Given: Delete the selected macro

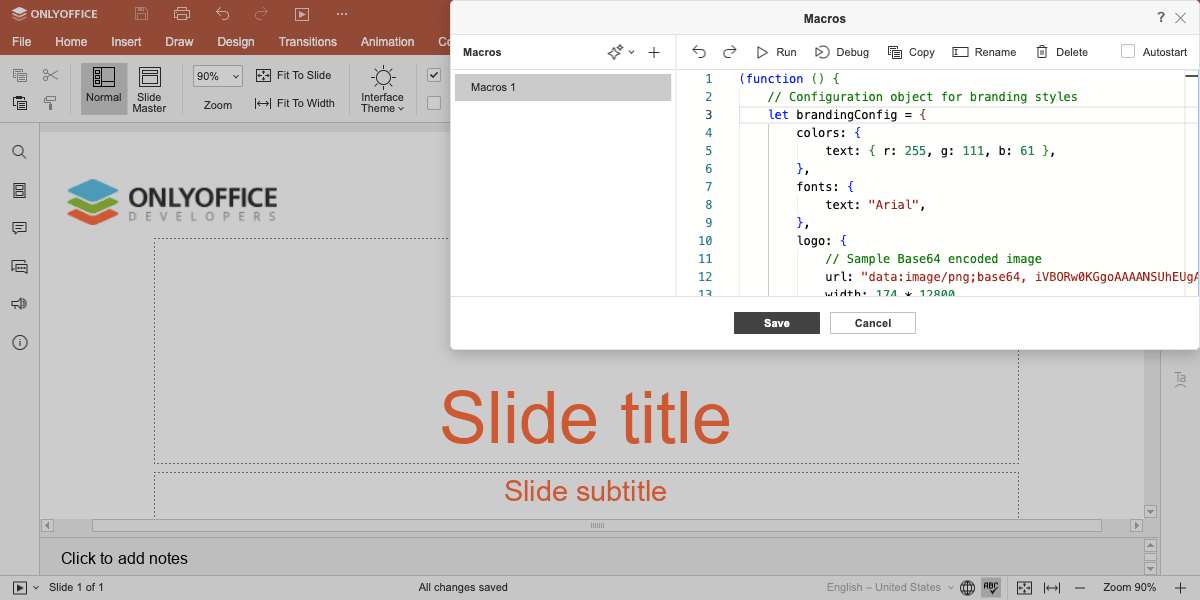Looking at the screenshot, I should (x=1061, y=52).
